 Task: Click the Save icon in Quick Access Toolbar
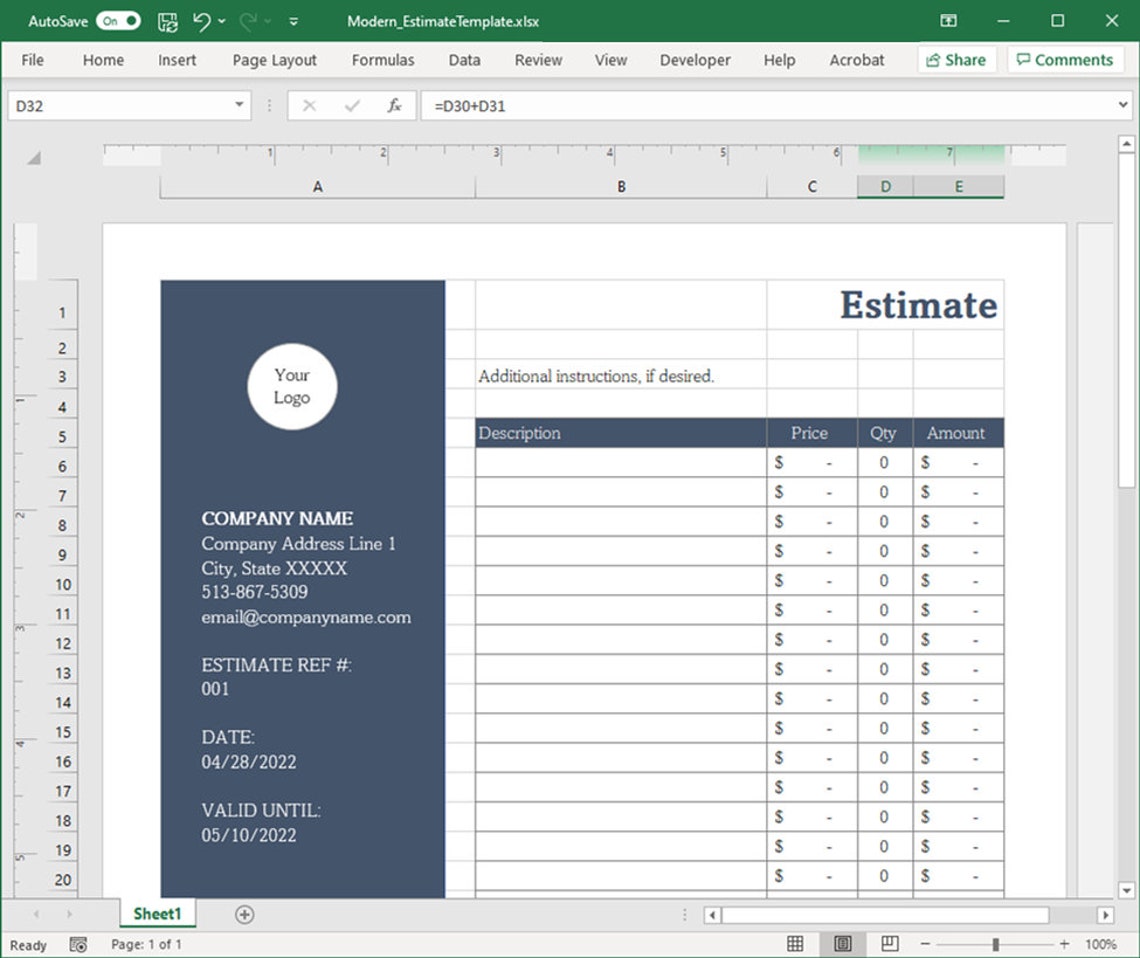click(168, 20)
